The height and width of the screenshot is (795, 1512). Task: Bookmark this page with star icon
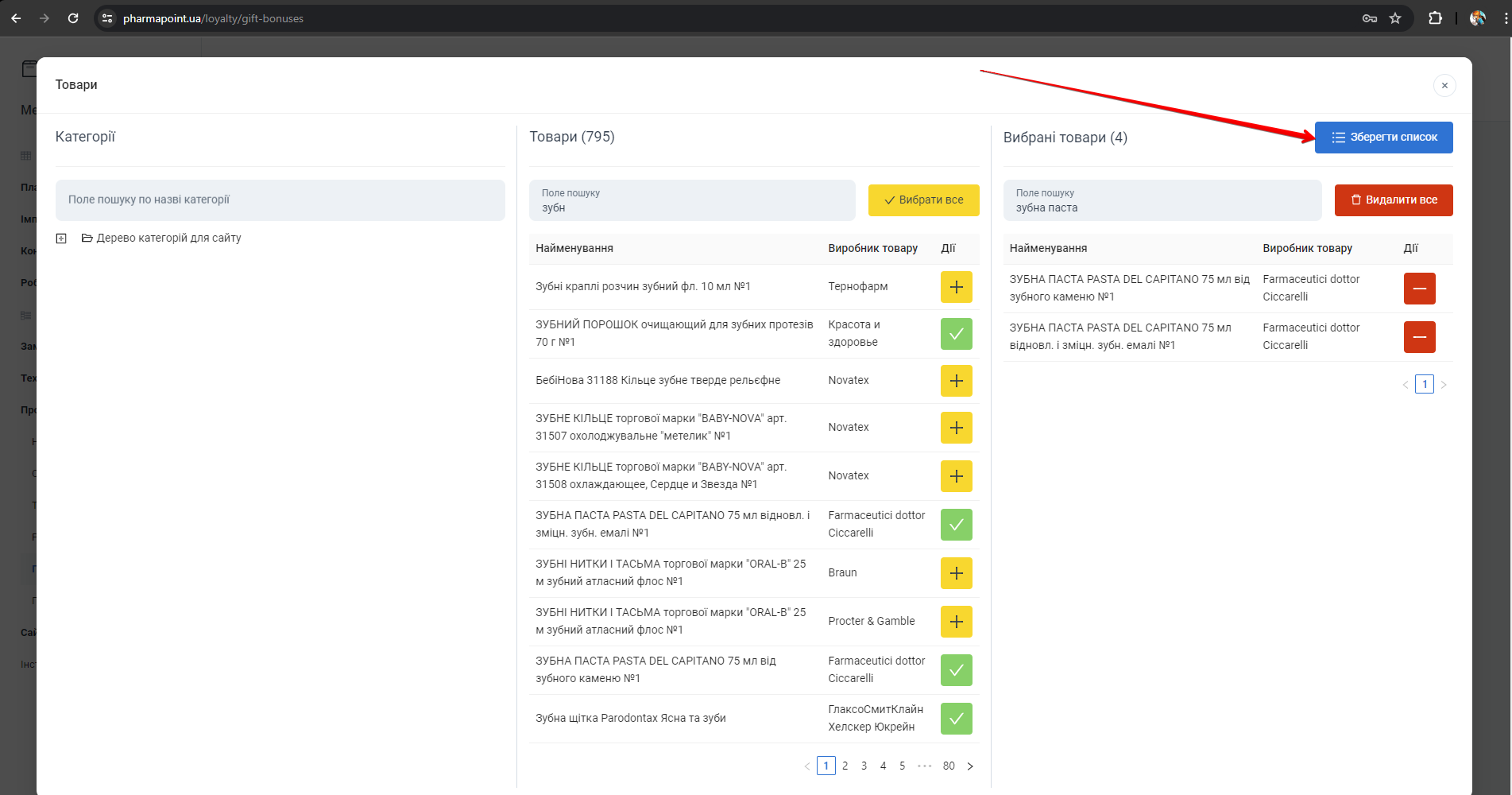[1395, 18]
